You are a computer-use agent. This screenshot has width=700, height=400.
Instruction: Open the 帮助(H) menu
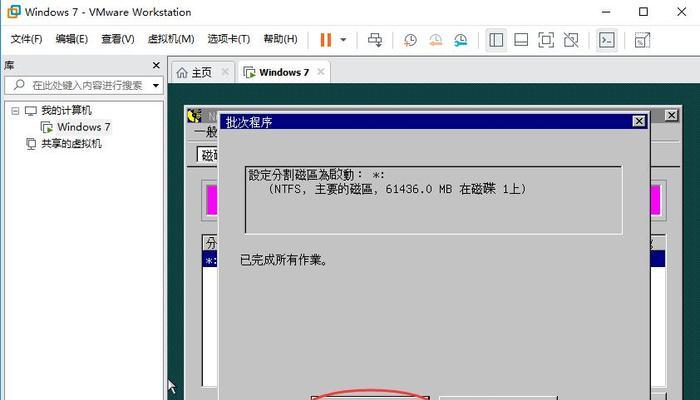point(280,39)
